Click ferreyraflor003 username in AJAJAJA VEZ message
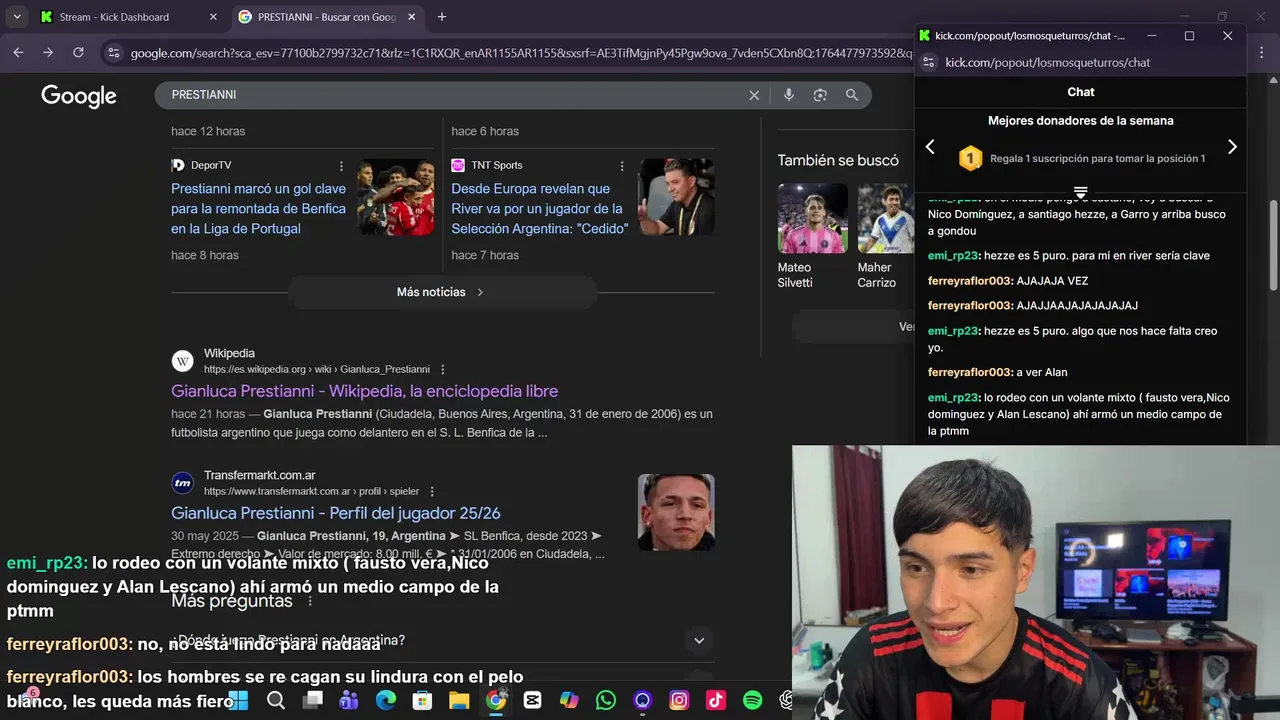Image resolution: width=1280 pixels, height=720 pixels. coord(970,281)
